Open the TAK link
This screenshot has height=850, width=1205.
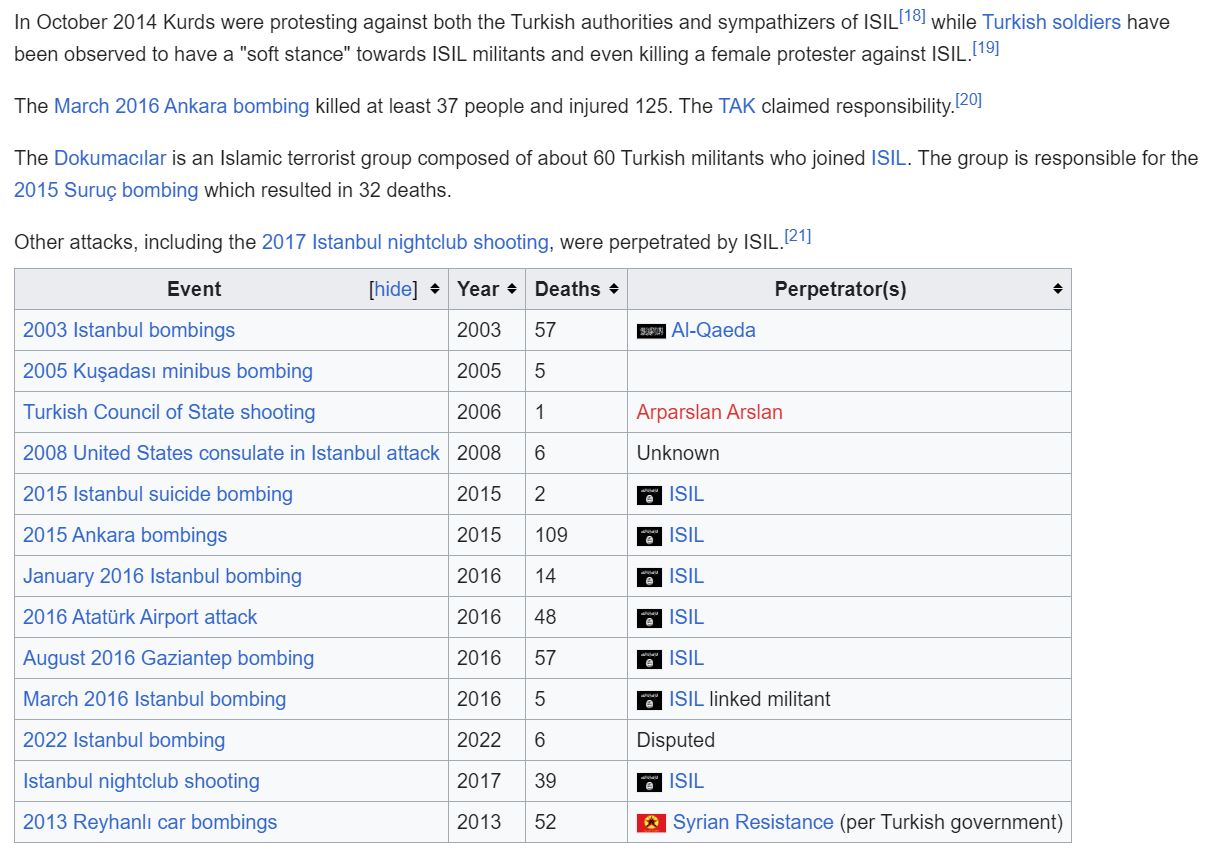(x=737, y=106)
